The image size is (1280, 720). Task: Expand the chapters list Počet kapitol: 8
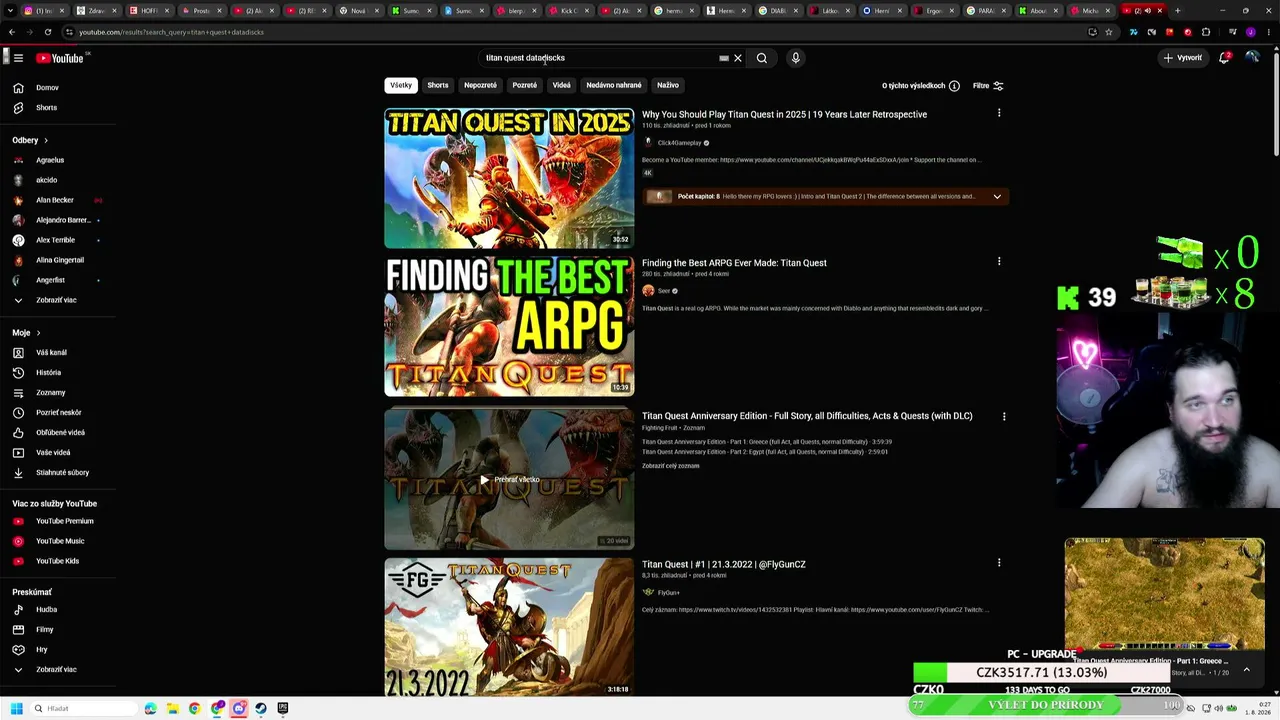[997, 197]
